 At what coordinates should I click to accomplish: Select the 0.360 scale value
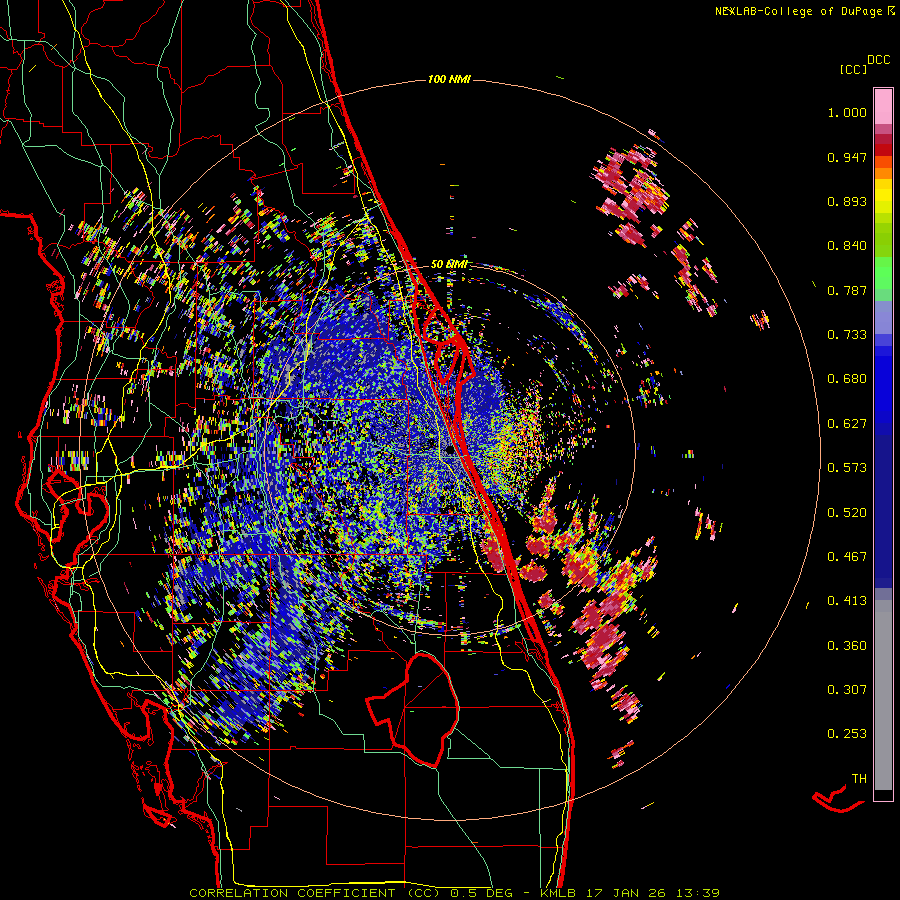coord(847,646)
